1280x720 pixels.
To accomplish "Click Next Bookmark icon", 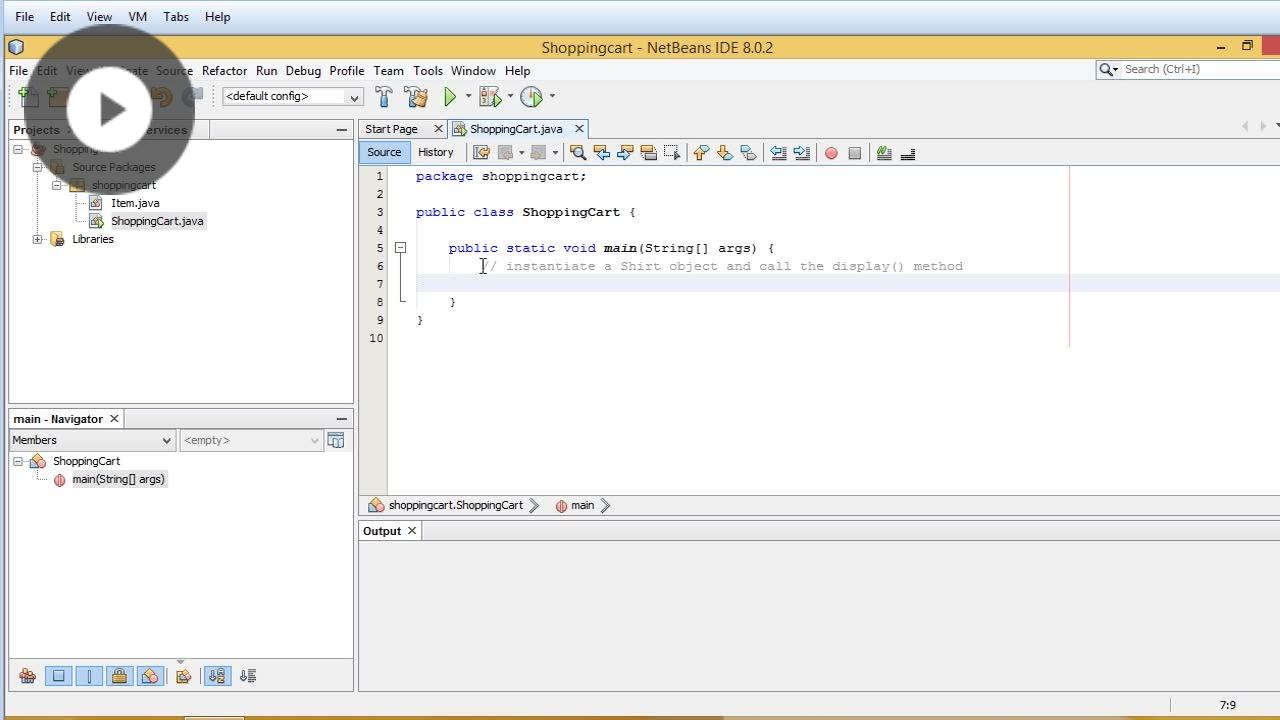I will point(725,153).
